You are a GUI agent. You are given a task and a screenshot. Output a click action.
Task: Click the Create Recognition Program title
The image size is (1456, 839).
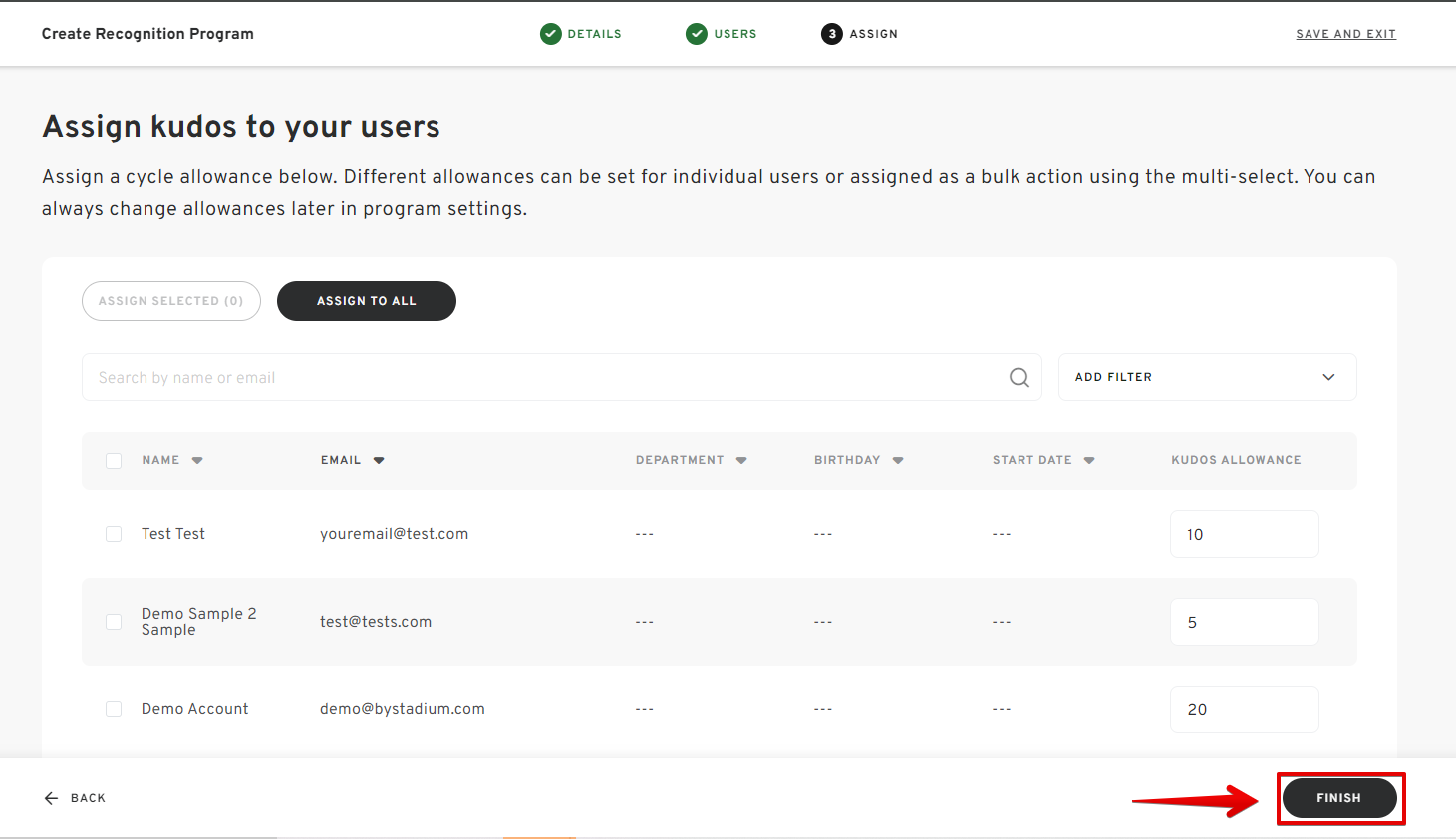pyautogui.click(x=147, y=34)
